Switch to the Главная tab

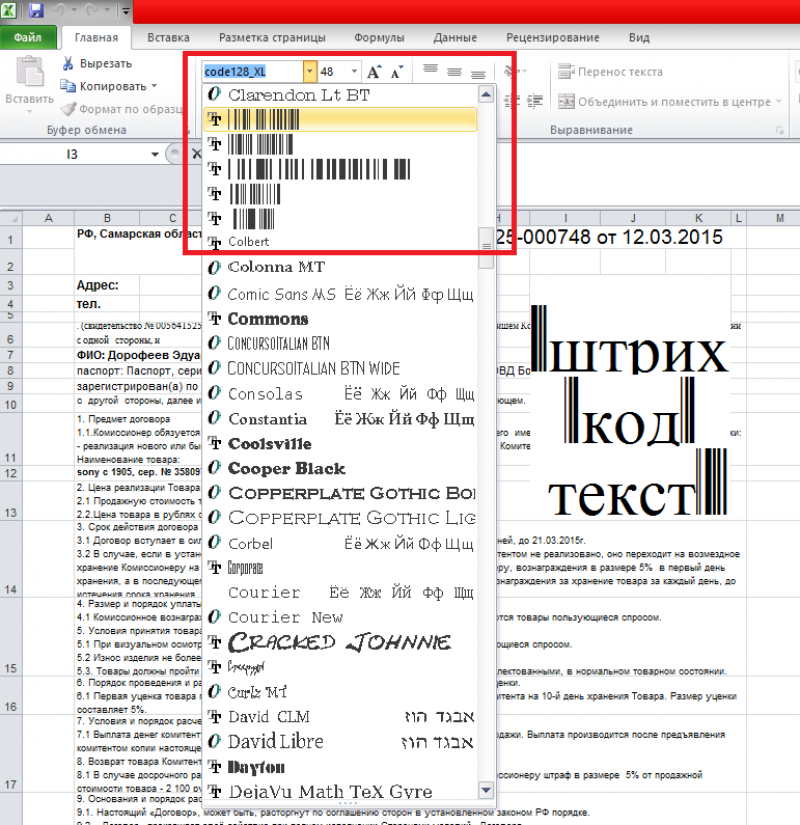click(96, 37)
